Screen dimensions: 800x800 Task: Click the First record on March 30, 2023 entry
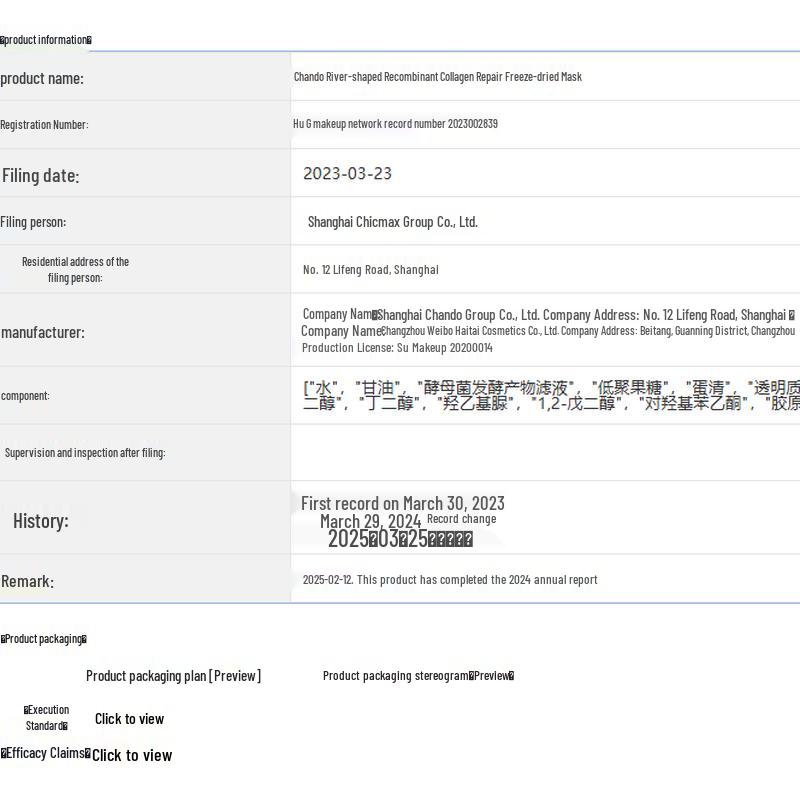click(x=402, y=503)
